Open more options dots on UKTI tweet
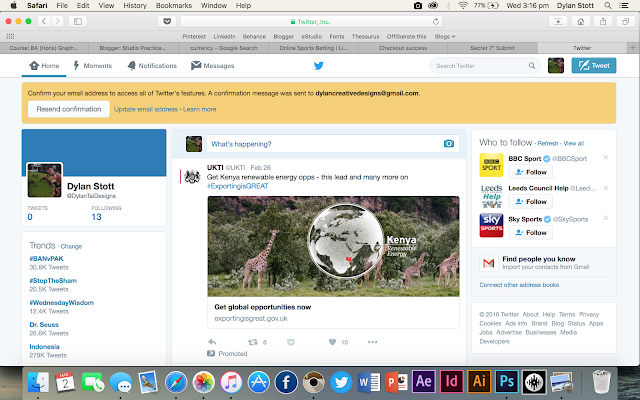This screenshot has width=640, height=400. tap(372, 342)
